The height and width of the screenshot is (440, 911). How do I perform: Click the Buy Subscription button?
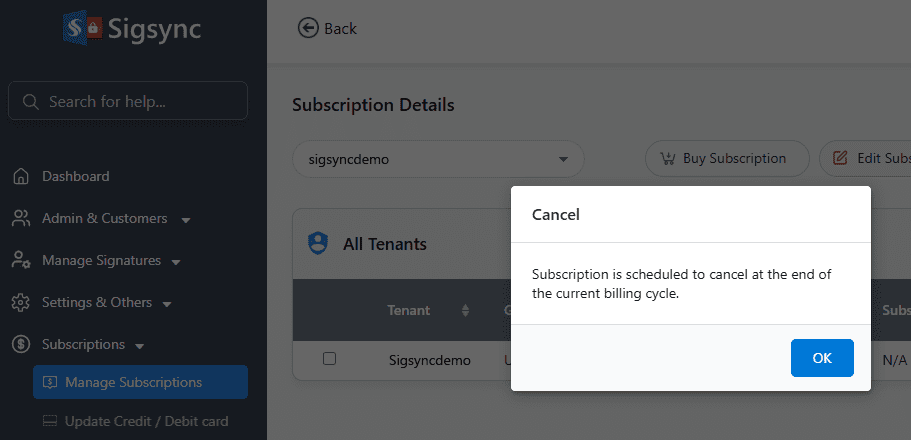click(727, 158)
